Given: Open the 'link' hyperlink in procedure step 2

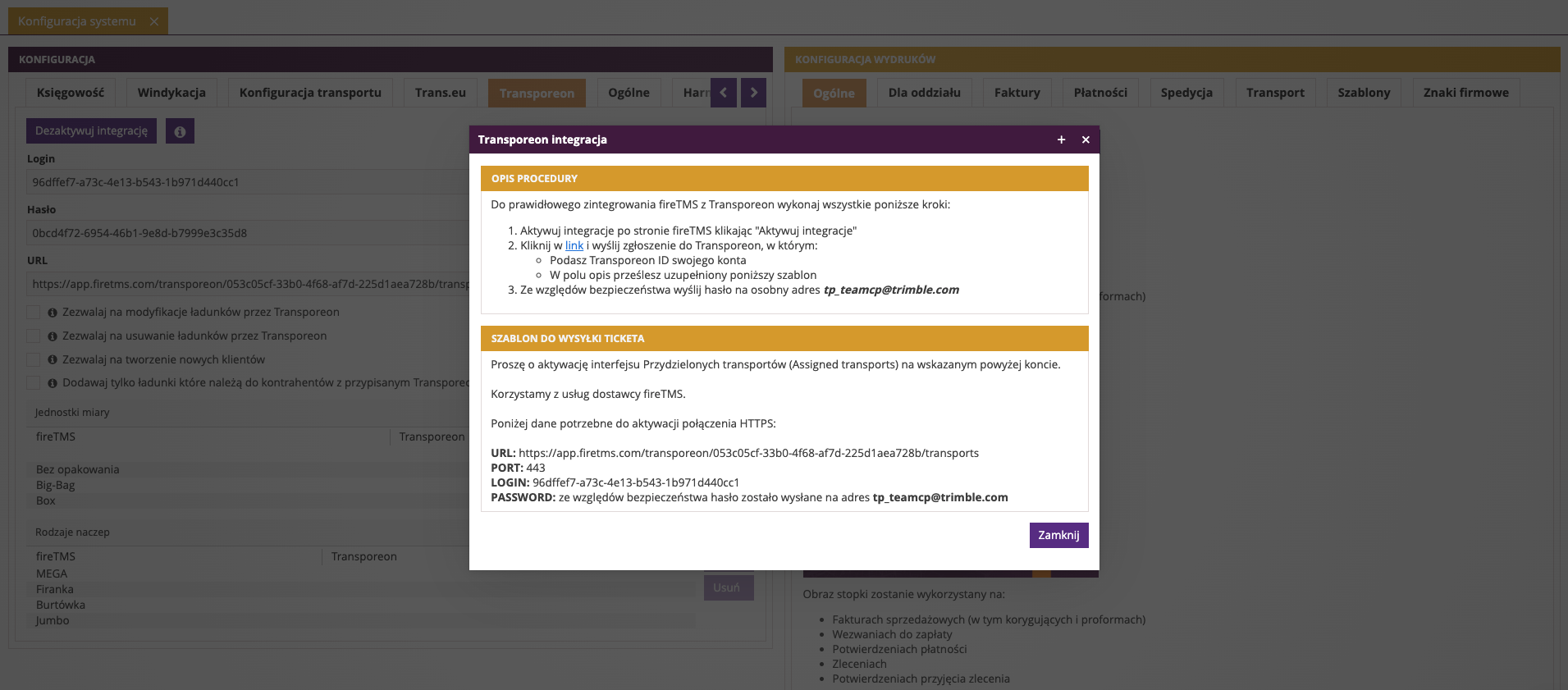Looking at the screenshot, I should click(x=574, y=245).
